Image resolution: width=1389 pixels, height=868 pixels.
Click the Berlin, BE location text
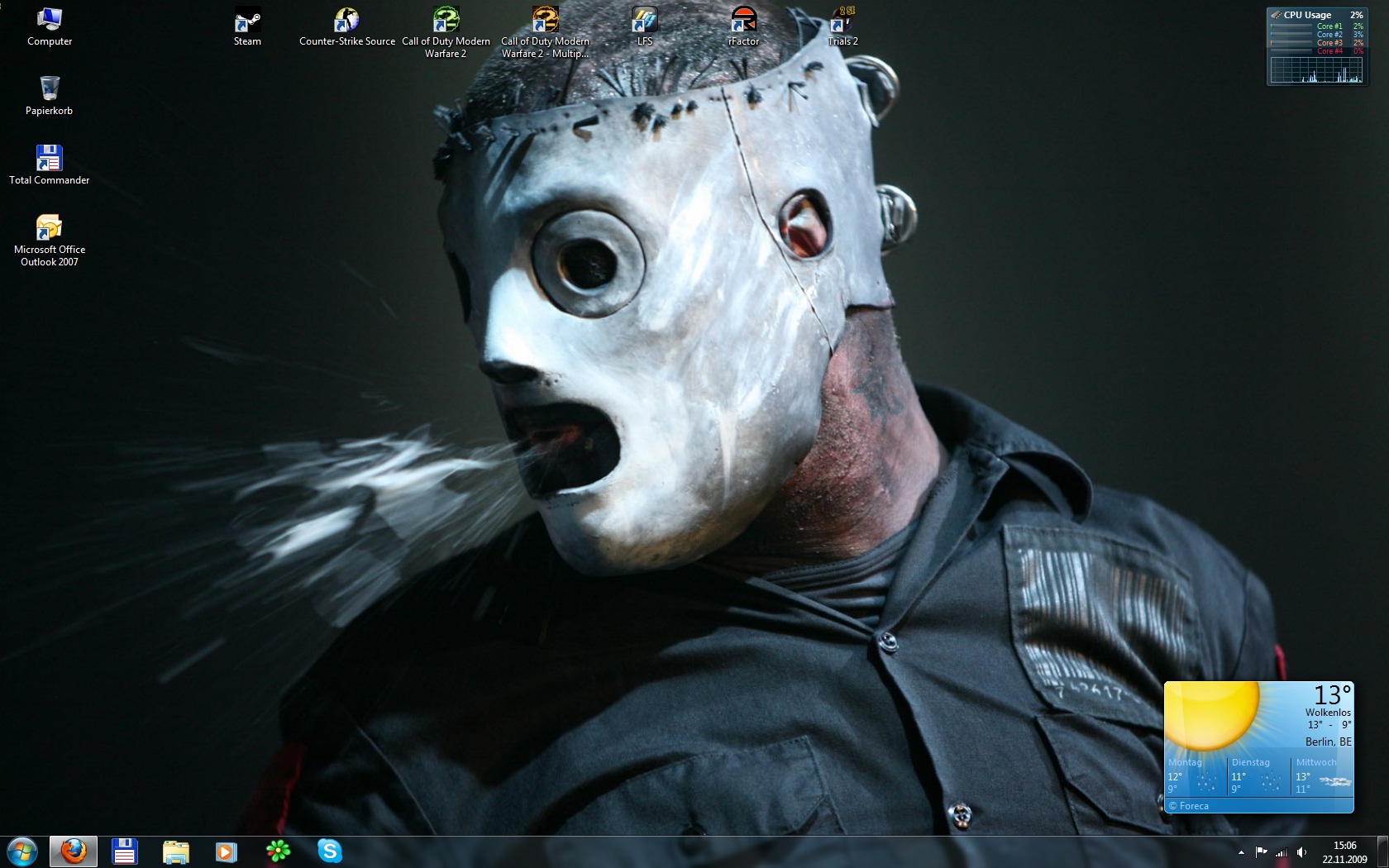pos(1329,742)
